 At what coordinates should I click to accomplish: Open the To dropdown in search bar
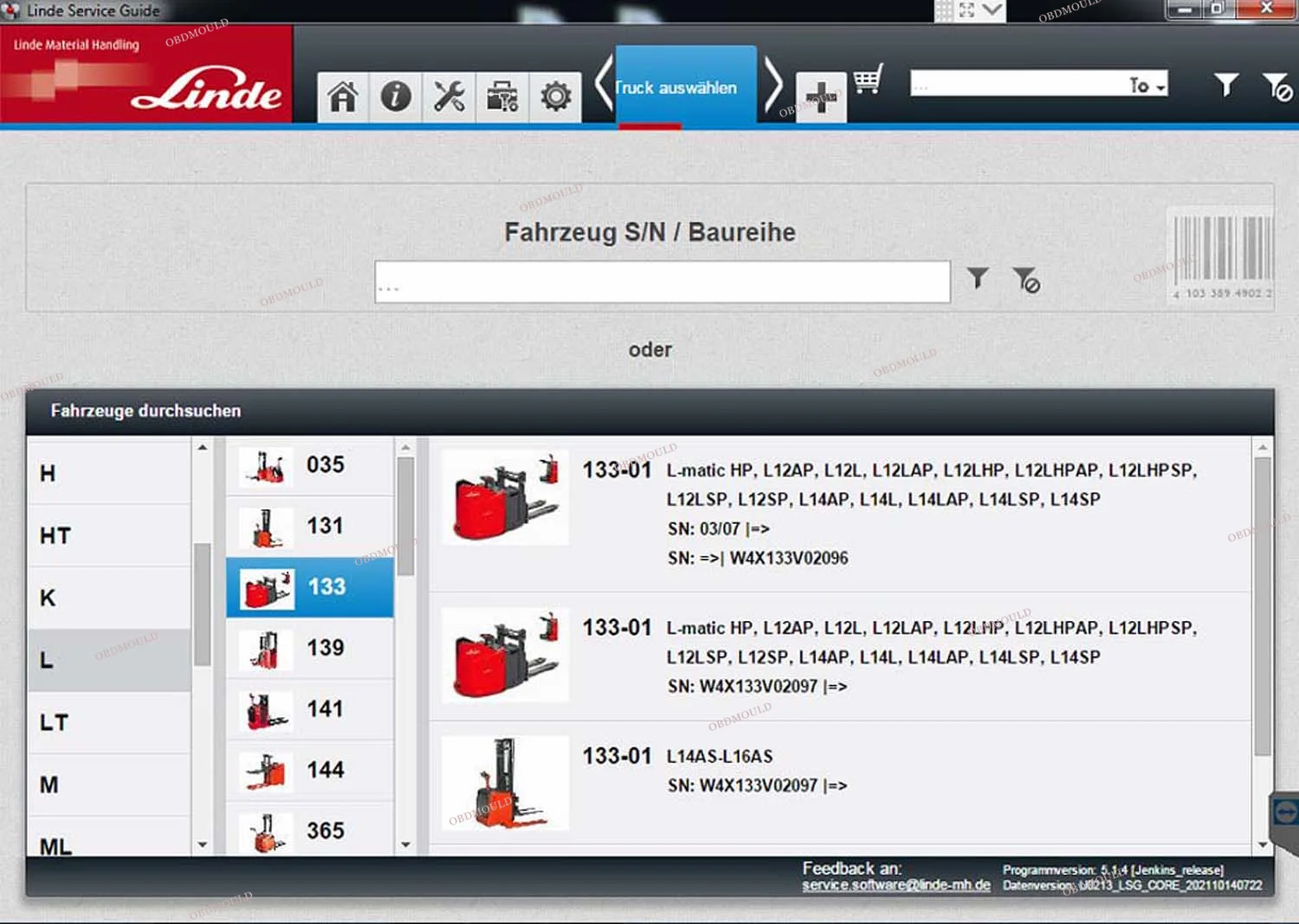1147,85
